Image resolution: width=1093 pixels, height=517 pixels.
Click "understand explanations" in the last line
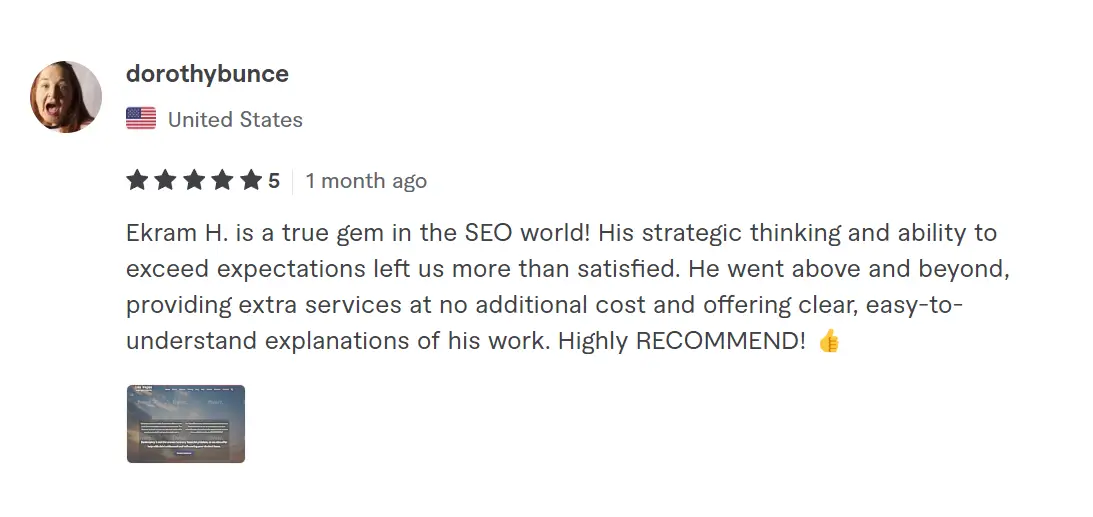(264, 342)
